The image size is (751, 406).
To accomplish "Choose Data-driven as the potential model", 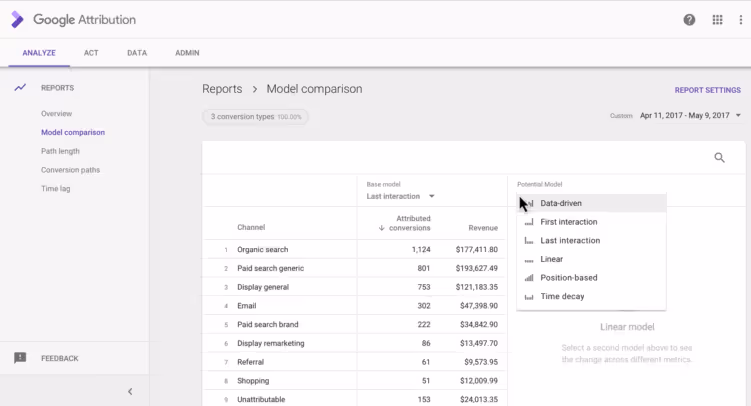I will pos(592,203).
